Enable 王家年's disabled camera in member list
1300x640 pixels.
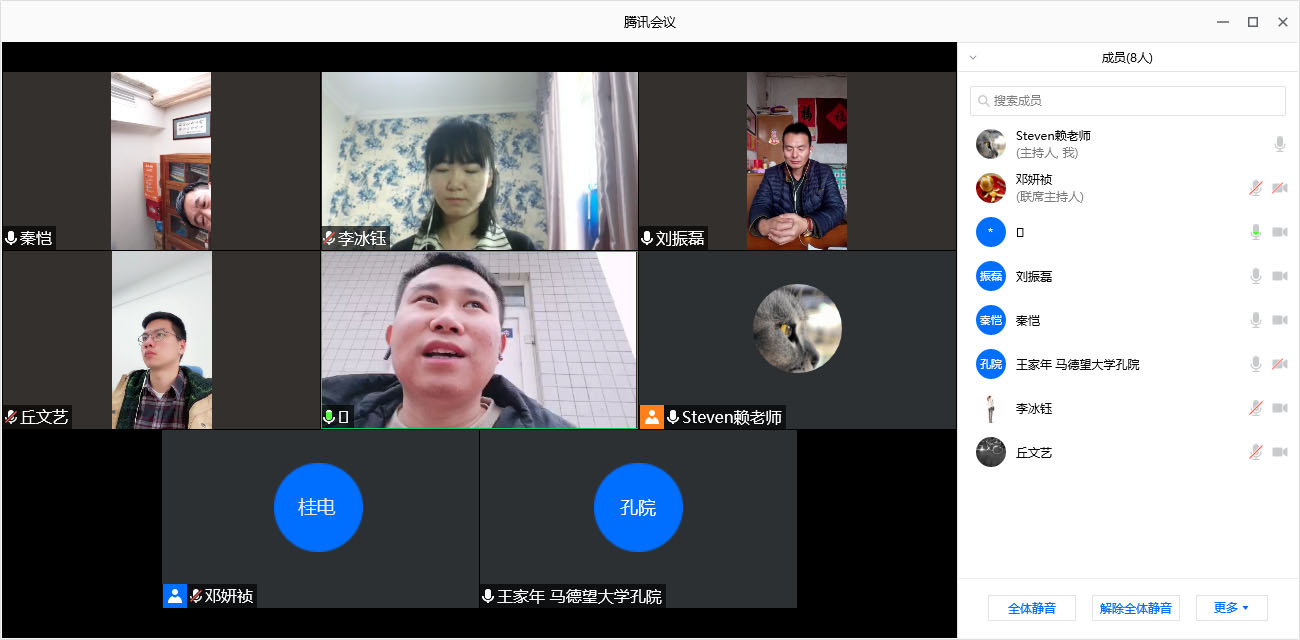(x=1279, y=364)
